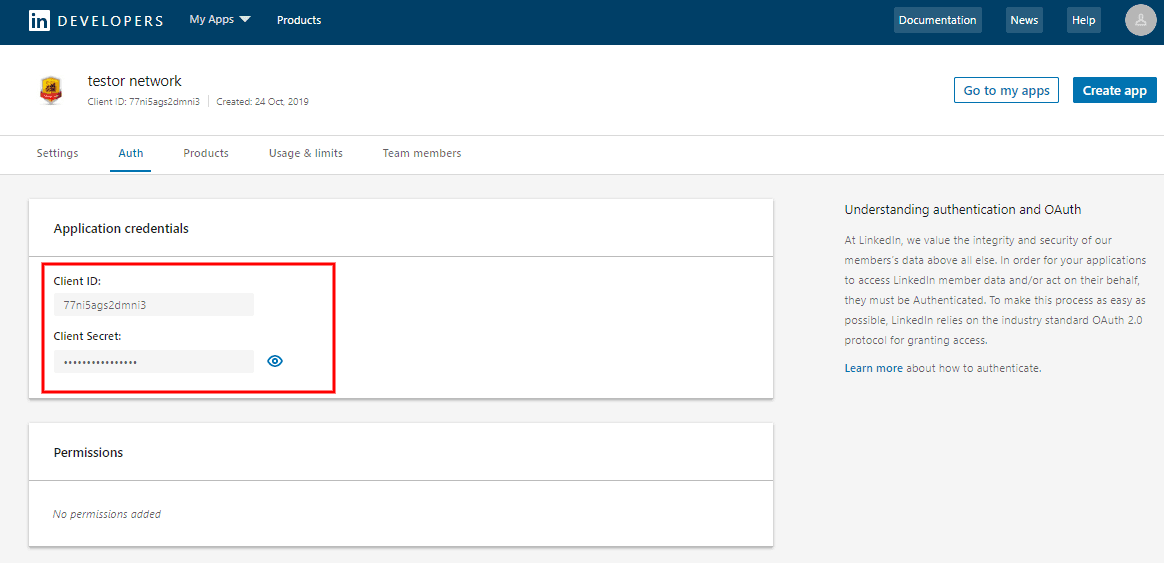Image resolution: width=1164 pixels, height=563 pixels.
Task: Switch to the Products tab
Action: [206, 154]
